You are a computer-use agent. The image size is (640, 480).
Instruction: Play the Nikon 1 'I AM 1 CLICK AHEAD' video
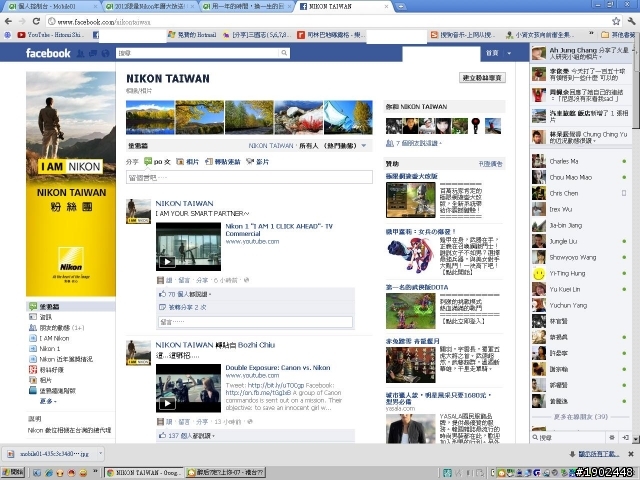pos(188,247)
